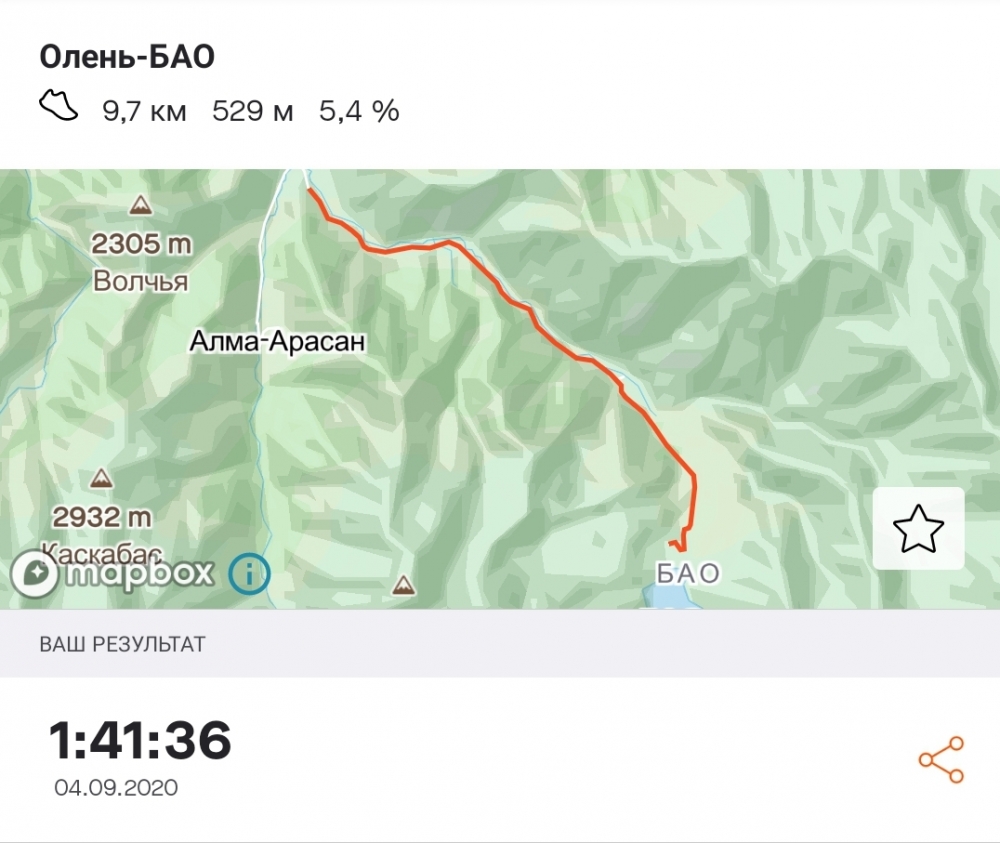
Task: Tap the orange share icon
Action: click(941, 760)
